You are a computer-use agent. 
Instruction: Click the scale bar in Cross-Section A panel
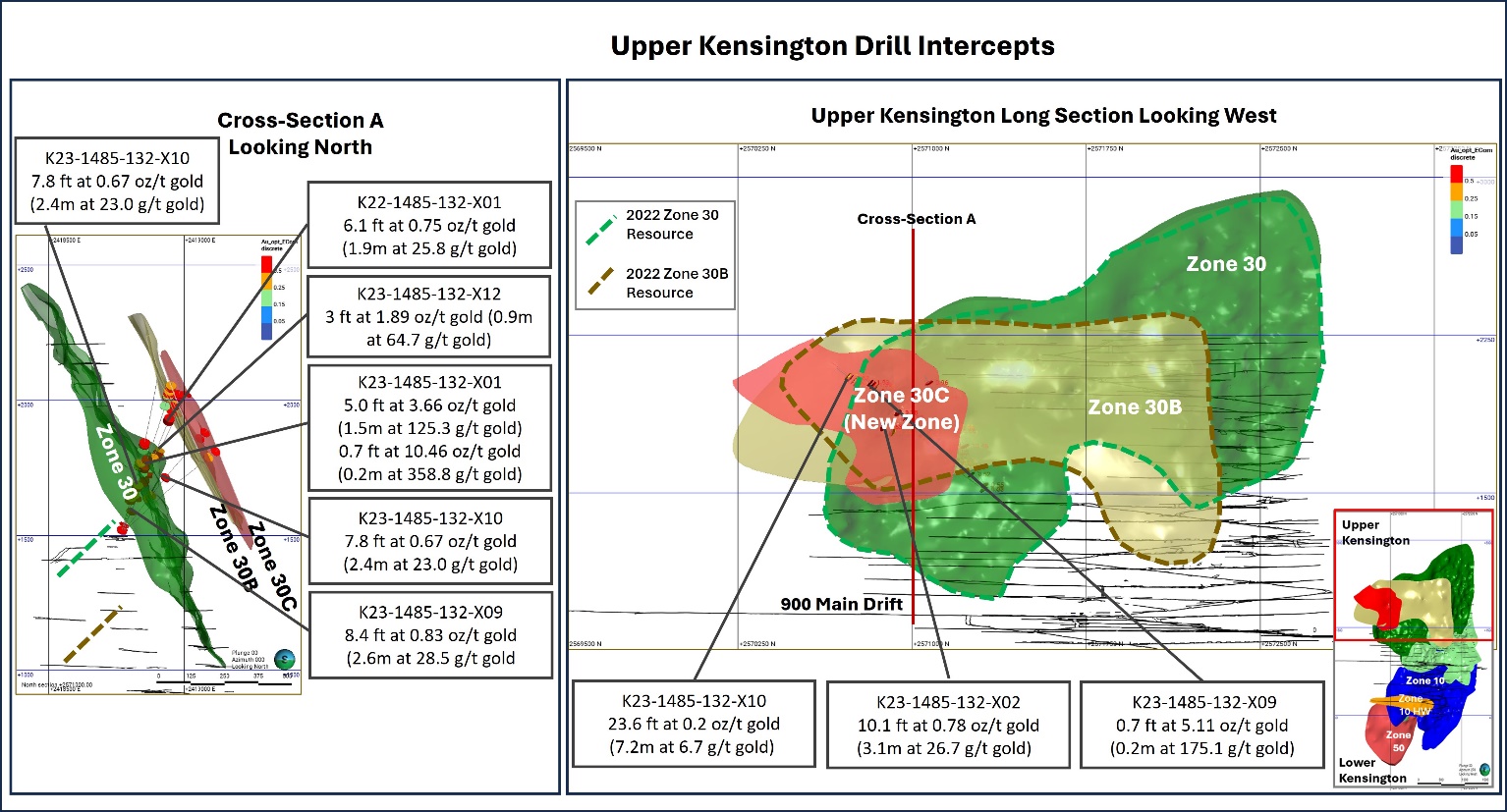click(224, 677)
